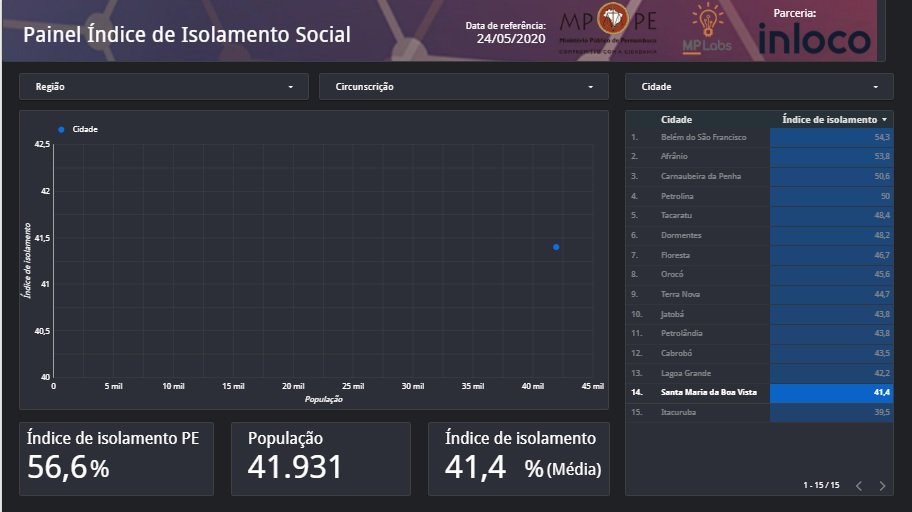
Task: Open the Cidade dropdown filter
Action: [758, 87]
